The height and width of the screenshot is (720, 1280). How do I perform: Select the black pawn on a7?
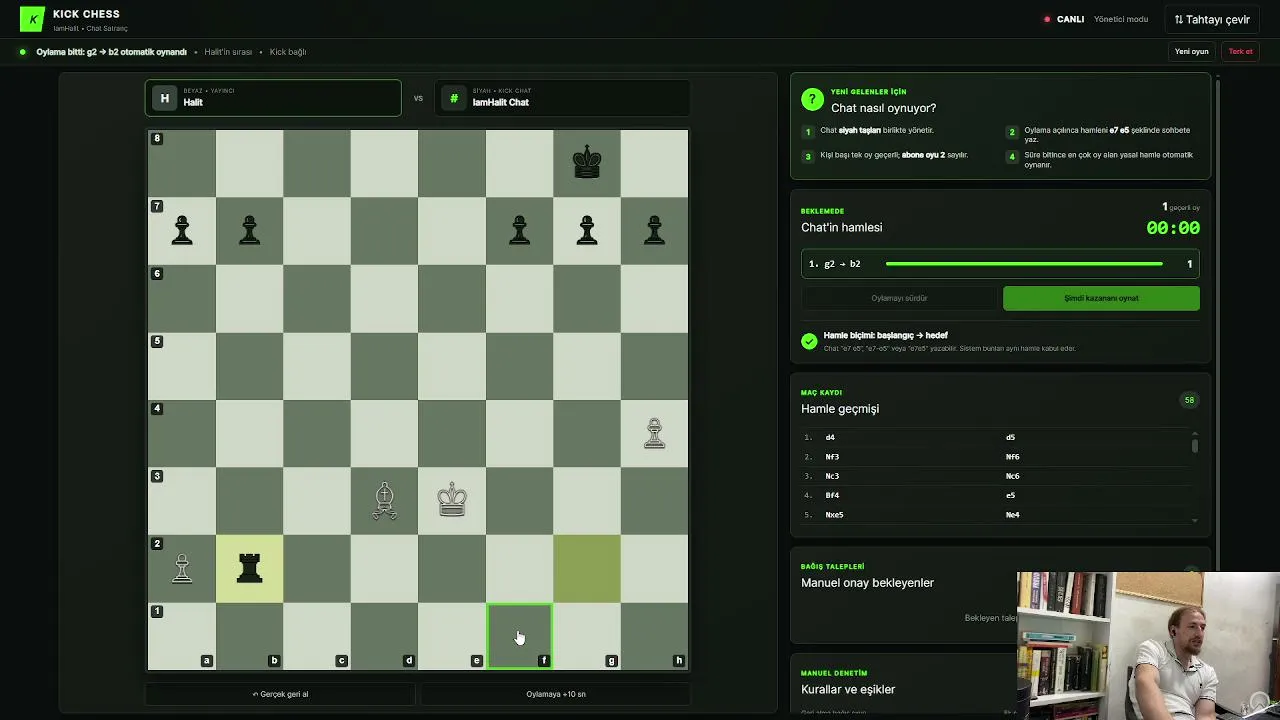point(182,230)
